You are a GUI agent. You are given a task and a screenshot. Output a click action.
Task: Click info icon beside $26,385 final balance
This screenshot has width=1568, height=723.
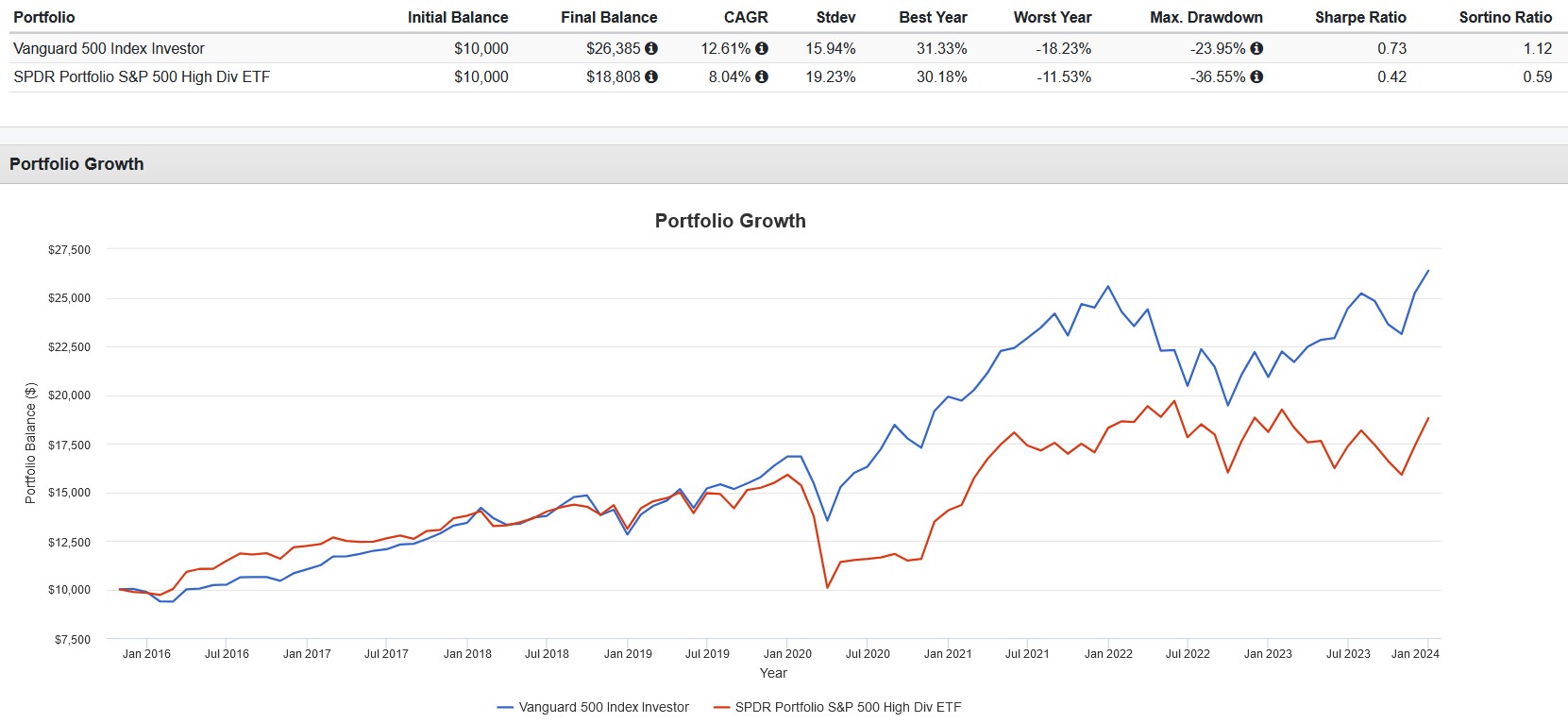(x=651, y=48)
